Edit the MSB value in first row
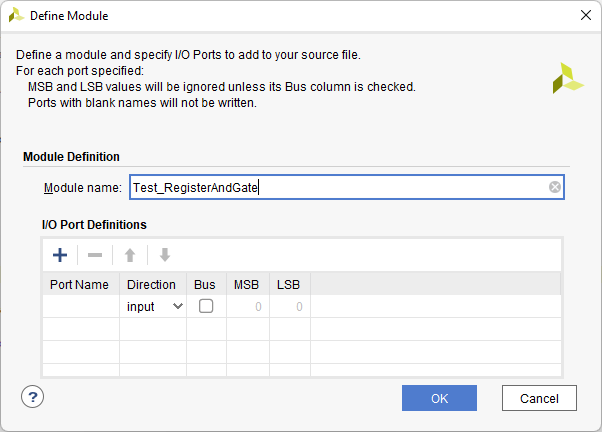This screenshot has height=432, width=602. pyautogui.click(x=248, y=306)
